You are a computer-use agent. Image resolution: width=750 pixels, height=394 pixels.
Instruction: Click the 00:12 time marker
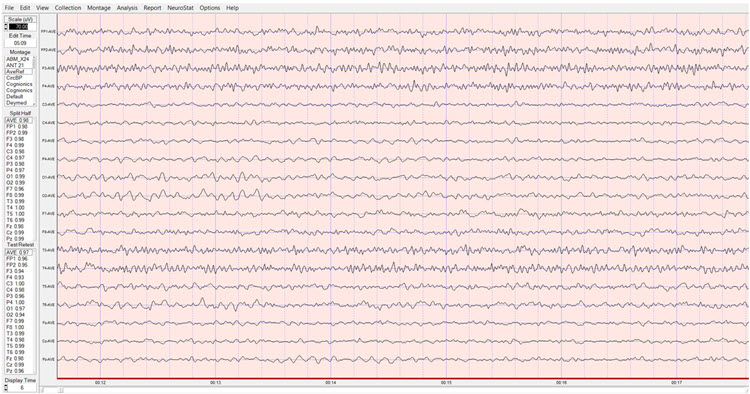[100, 383]
